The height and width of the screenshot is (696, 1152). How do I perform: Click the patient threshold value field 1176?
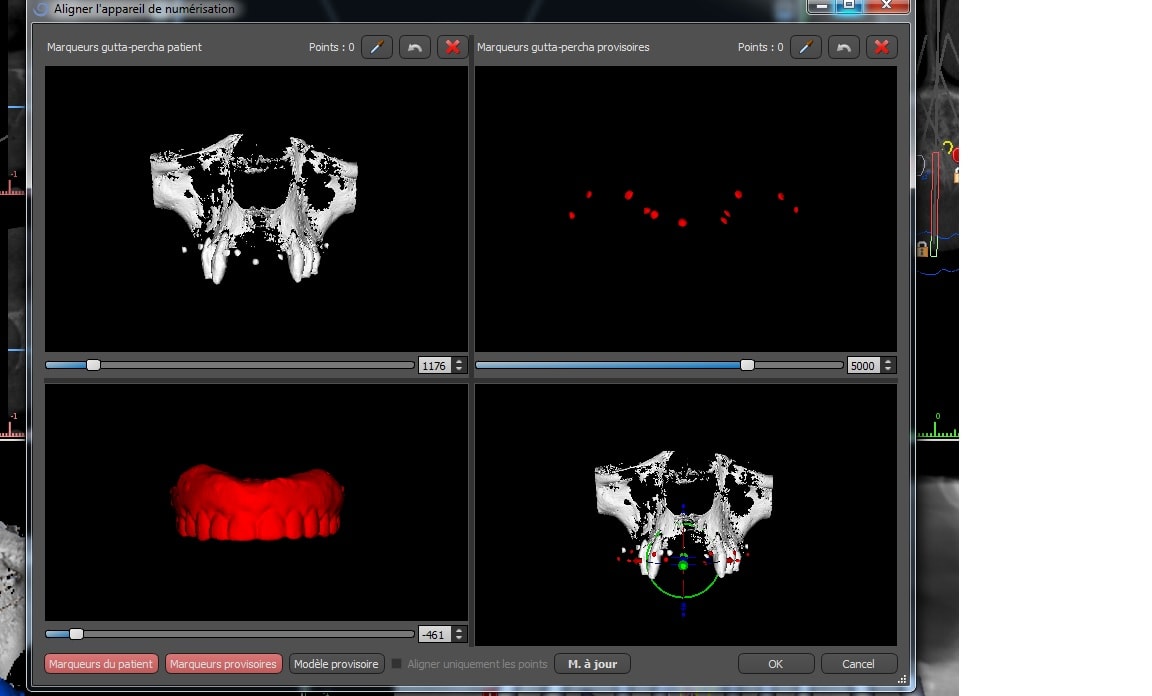pos(434,366)
